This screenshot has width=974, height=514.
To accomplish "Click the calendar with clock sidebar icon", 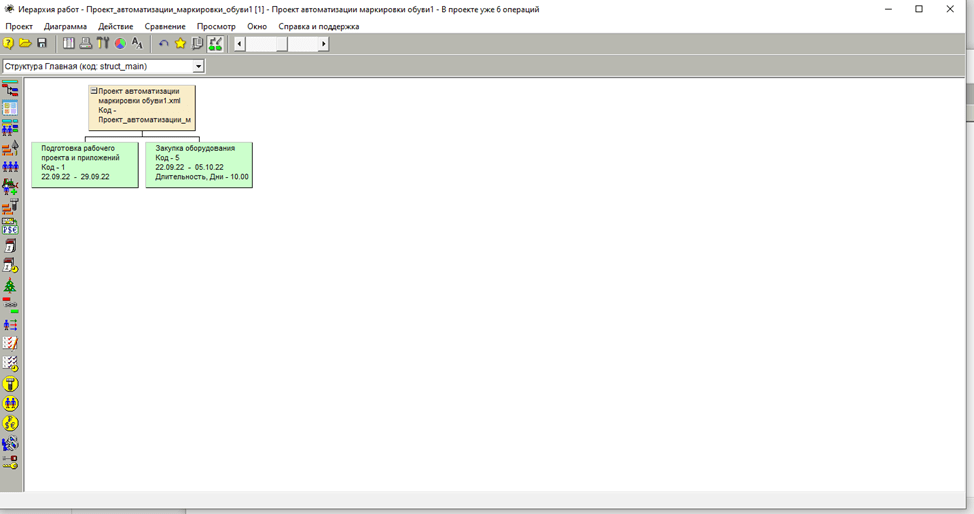I will tap(10, 265).
